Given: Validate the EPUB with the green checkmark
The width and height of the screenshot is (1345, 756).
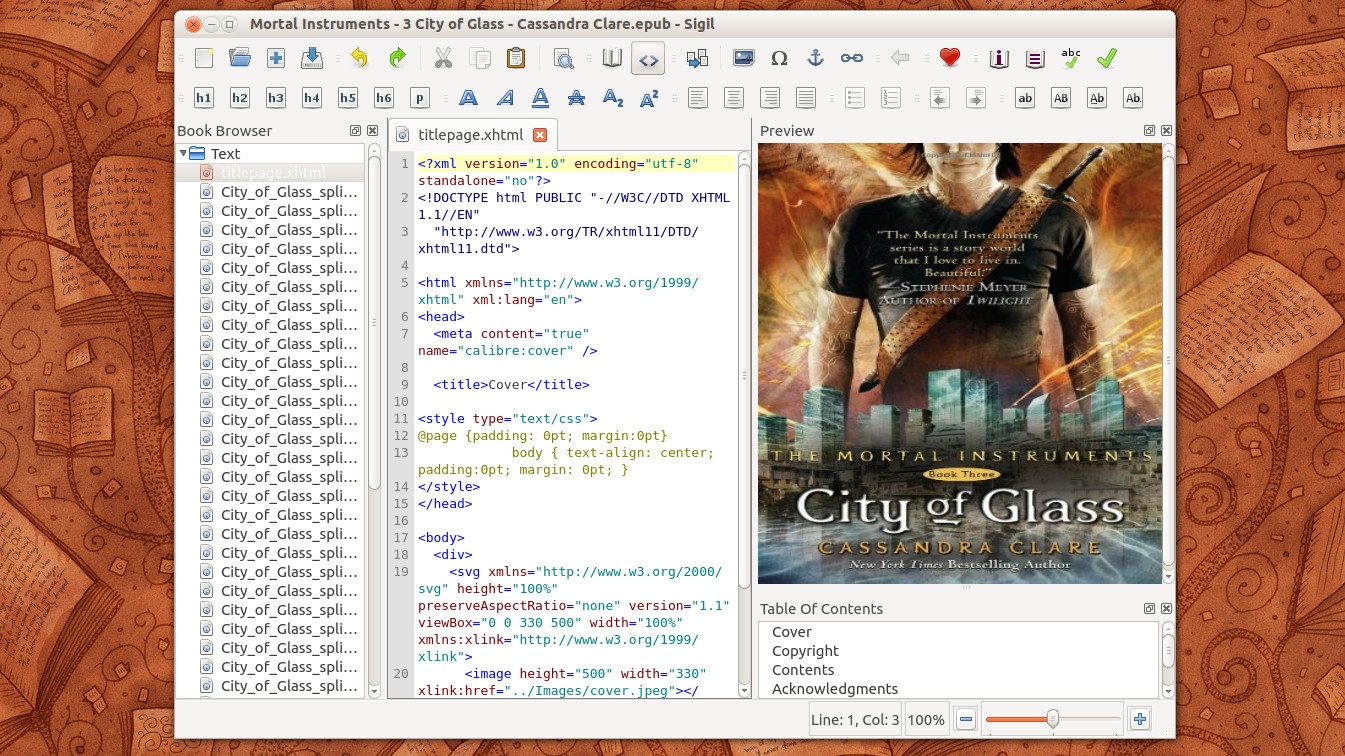Looking at the screenshot, I should coord(1106,58).
